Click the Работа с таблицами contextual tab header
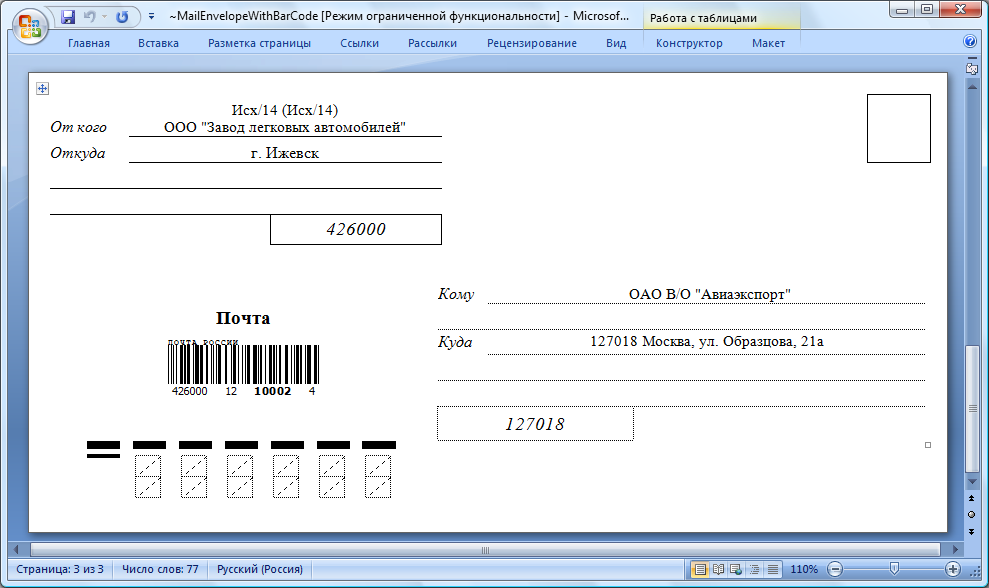This screenshot has width=989, height=588. click(703, 18)
